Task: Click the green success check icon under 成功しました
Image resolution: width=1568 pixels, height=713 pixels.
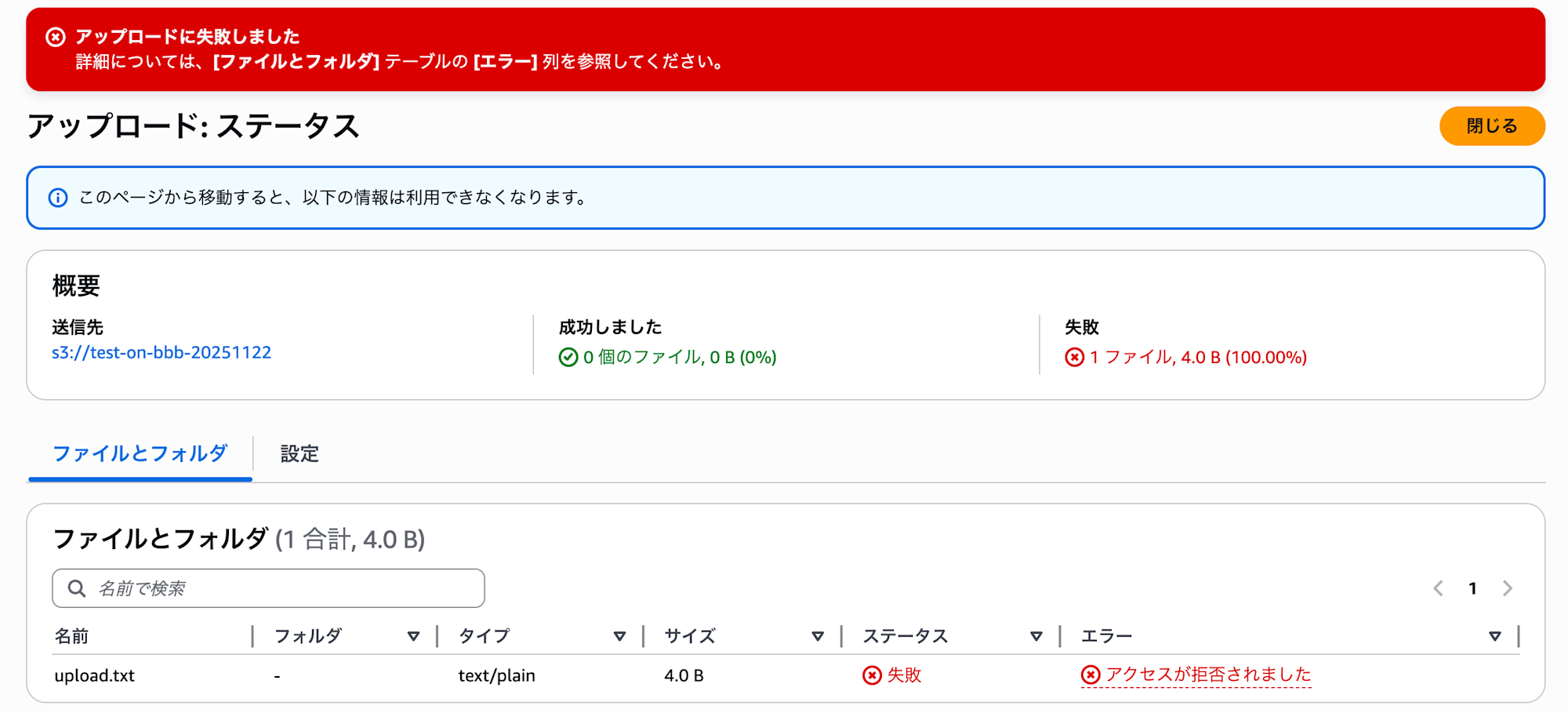Action: tap(568, 358)
